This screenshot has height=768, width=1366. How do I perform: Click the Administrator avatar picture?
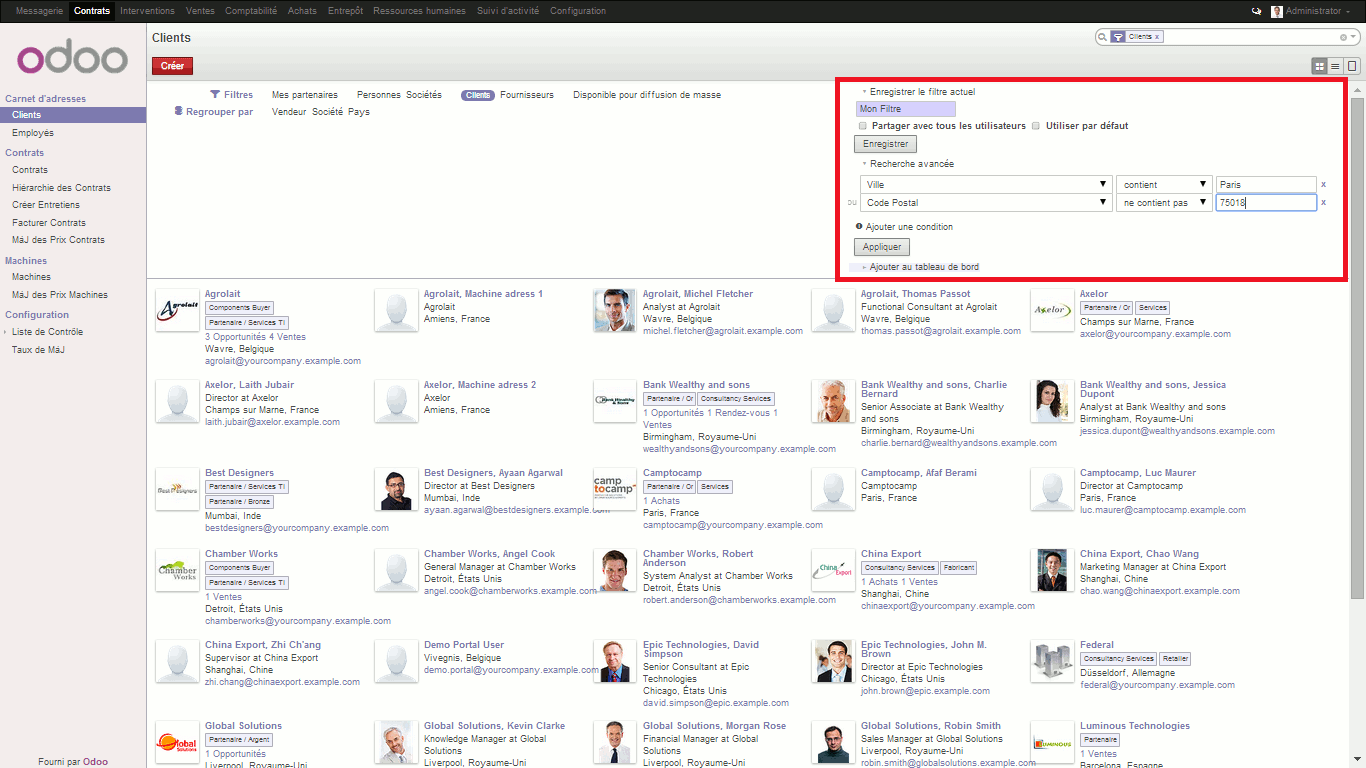1277,11
